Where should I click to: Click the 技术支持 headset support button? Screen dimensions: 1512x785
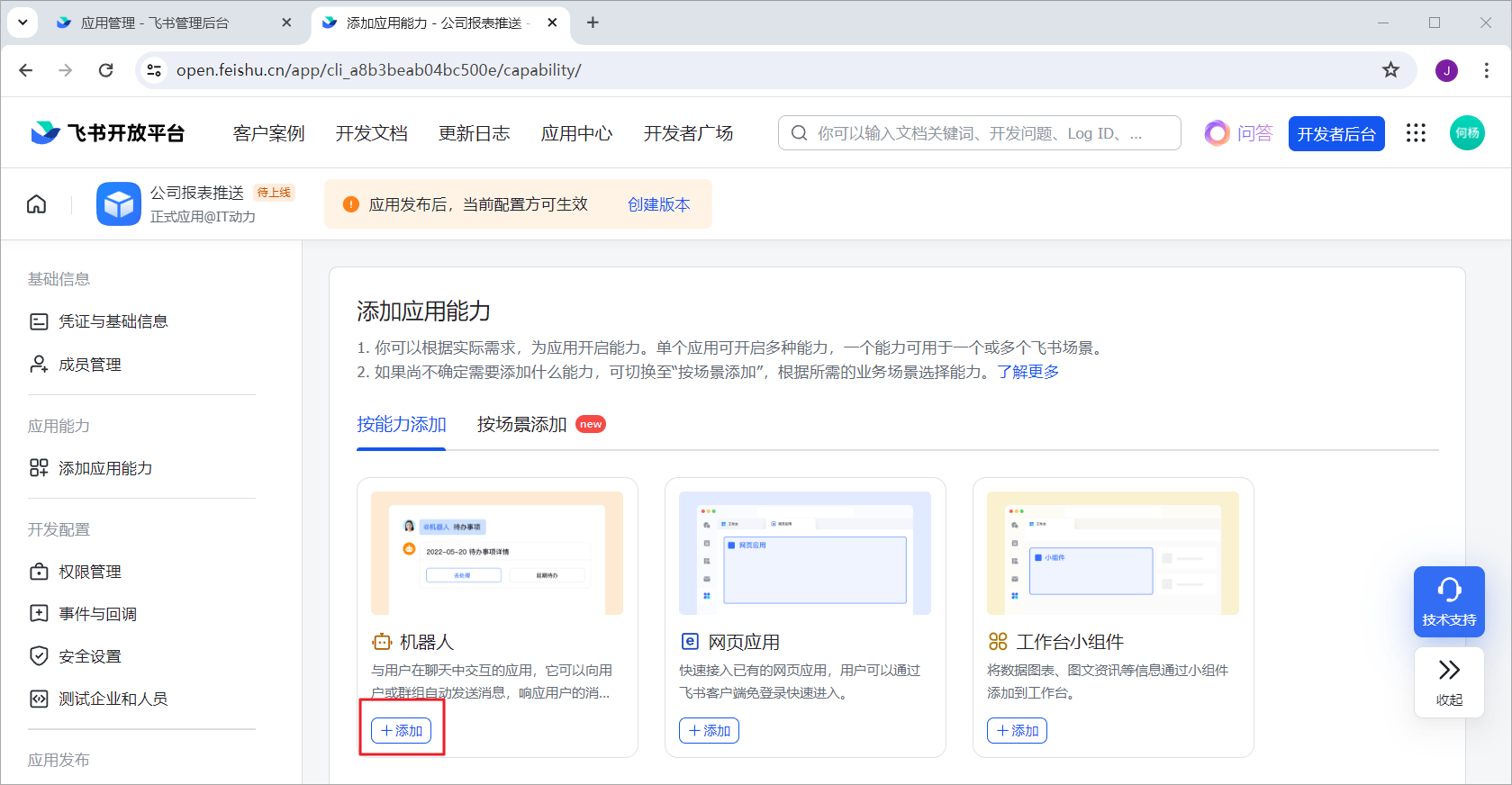tap(1448, 600)
